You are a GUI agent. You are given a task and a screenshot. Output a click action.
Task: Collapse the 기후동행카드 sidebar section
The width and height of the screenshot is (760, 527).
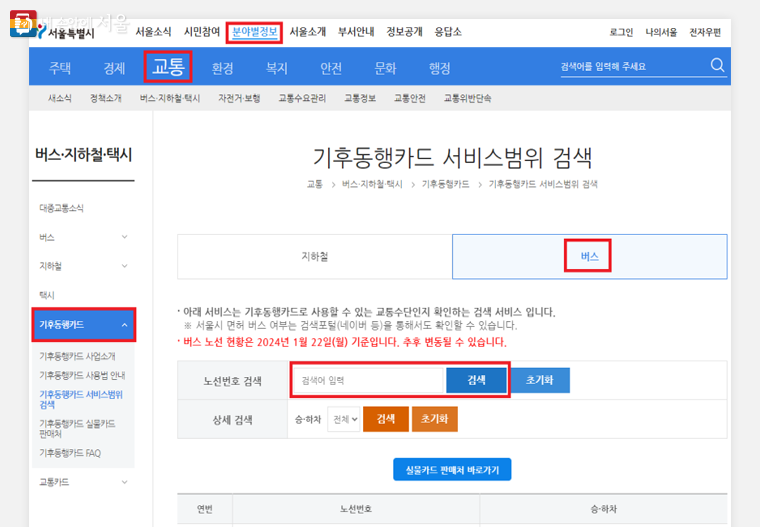(83, 325)
